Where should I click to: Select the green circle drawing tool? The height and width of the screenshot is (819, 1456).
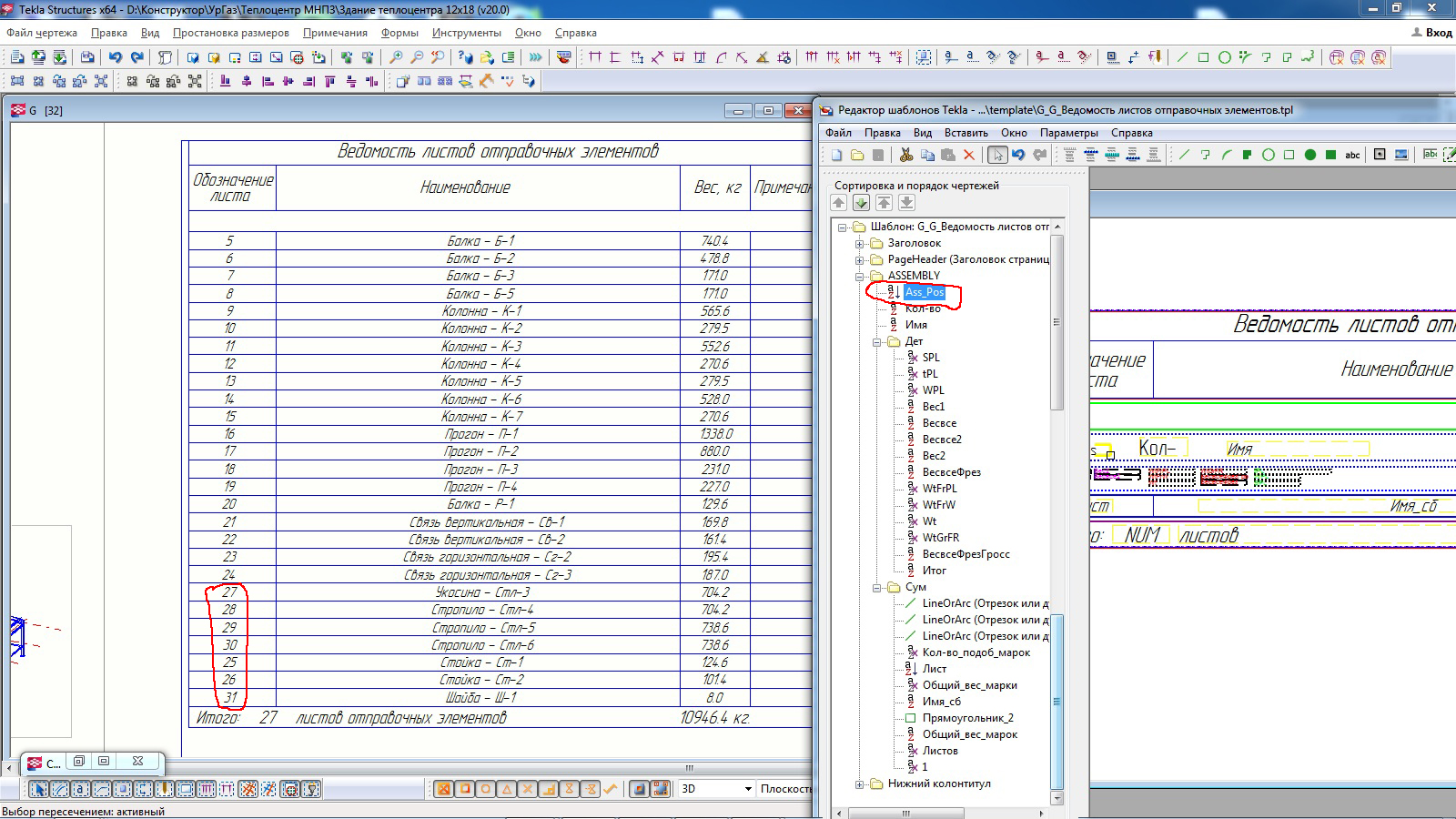(1269, 155)
